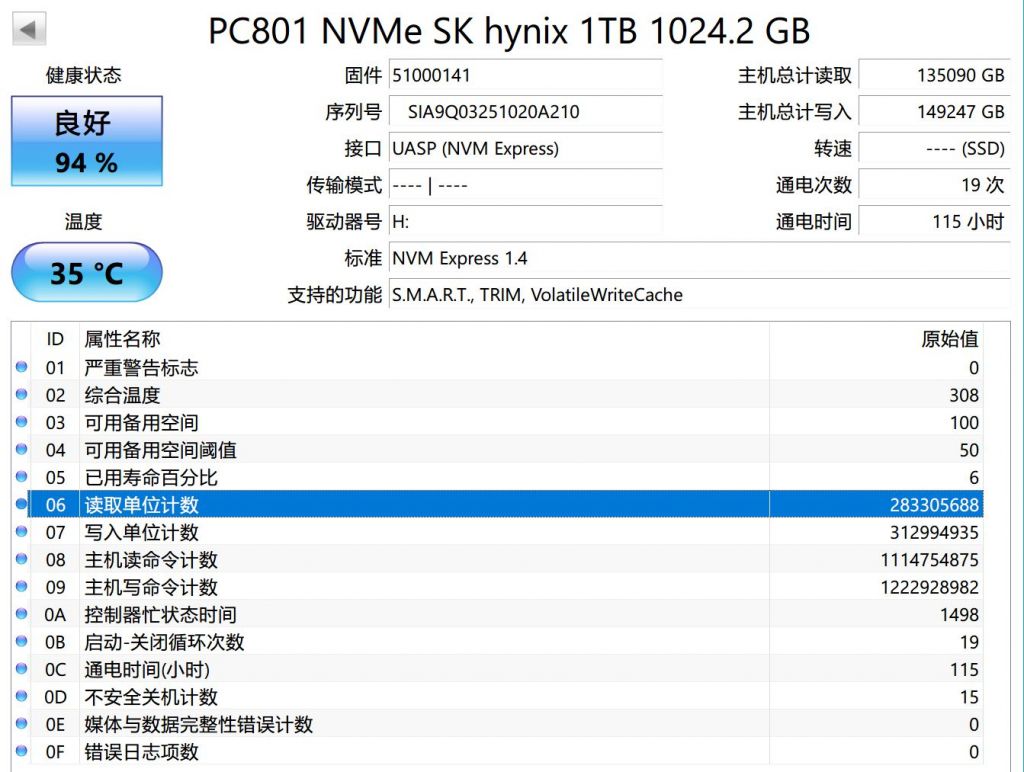The image size is (1024, 772).
Task: Click the blue health indicator beside attribute 01
Action: coord(21,367)
